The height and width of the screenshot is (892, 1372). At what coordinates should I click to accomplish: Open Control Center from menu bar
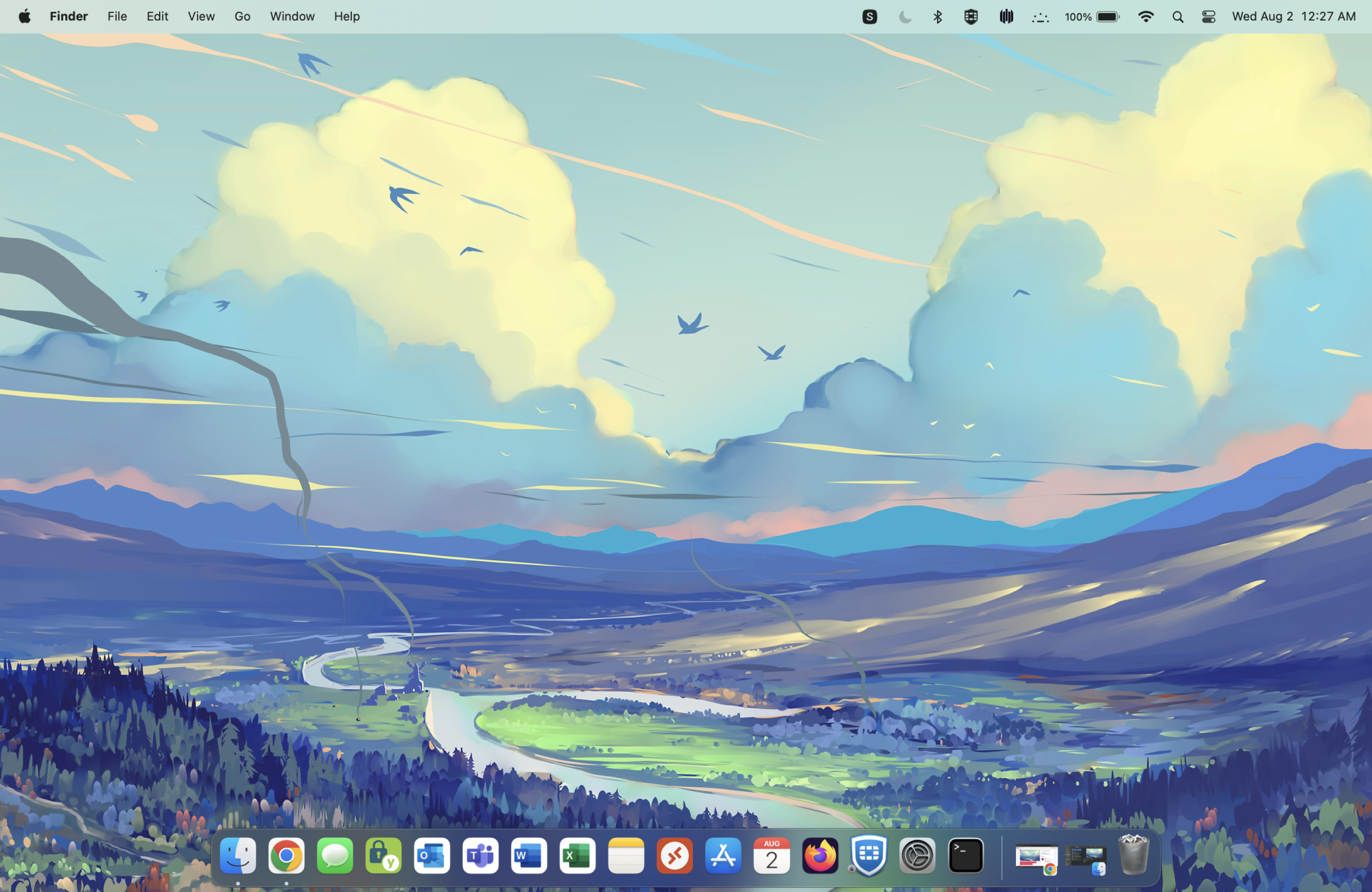(1209, 16)
